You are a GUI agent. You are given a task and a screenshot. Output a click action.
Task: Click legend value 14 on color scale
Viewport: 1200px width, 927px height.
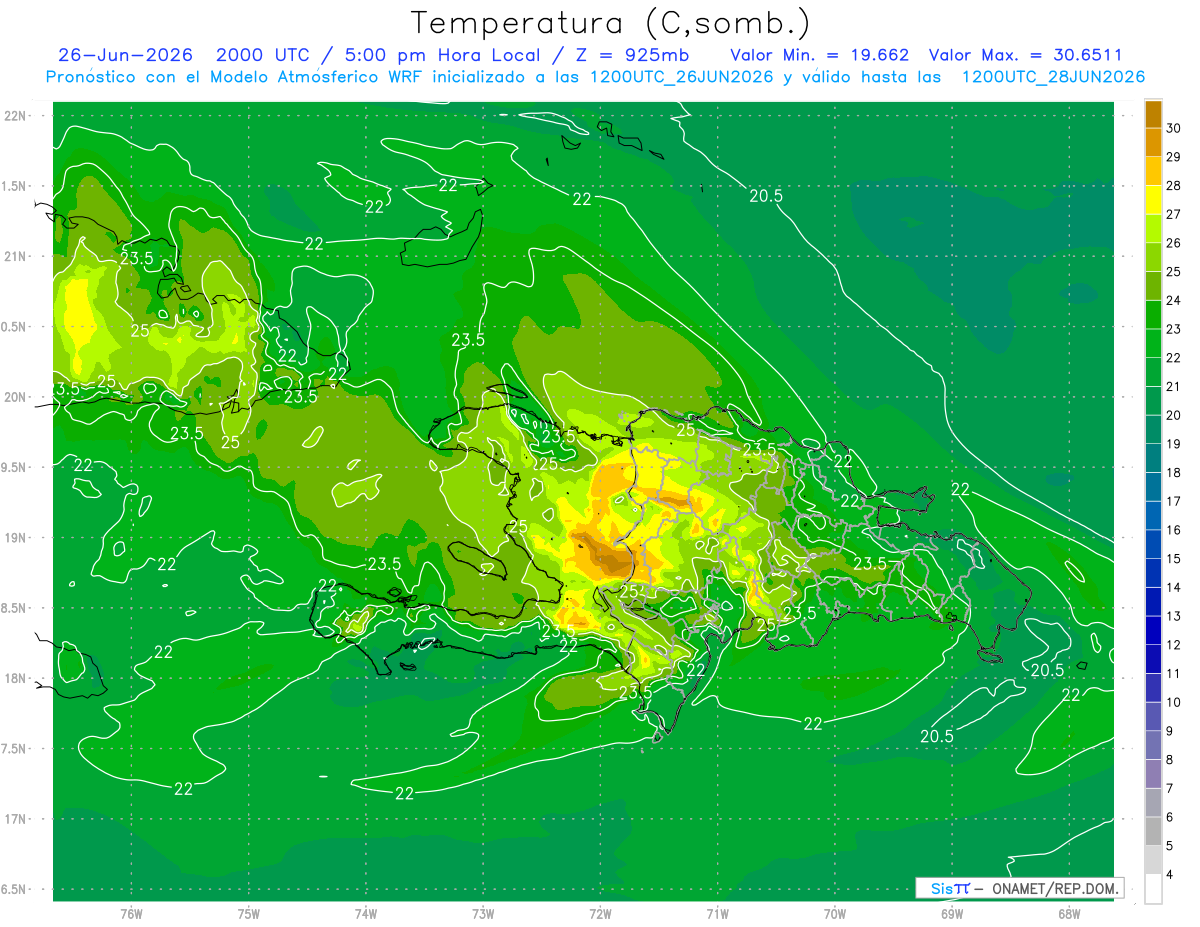1174,587
